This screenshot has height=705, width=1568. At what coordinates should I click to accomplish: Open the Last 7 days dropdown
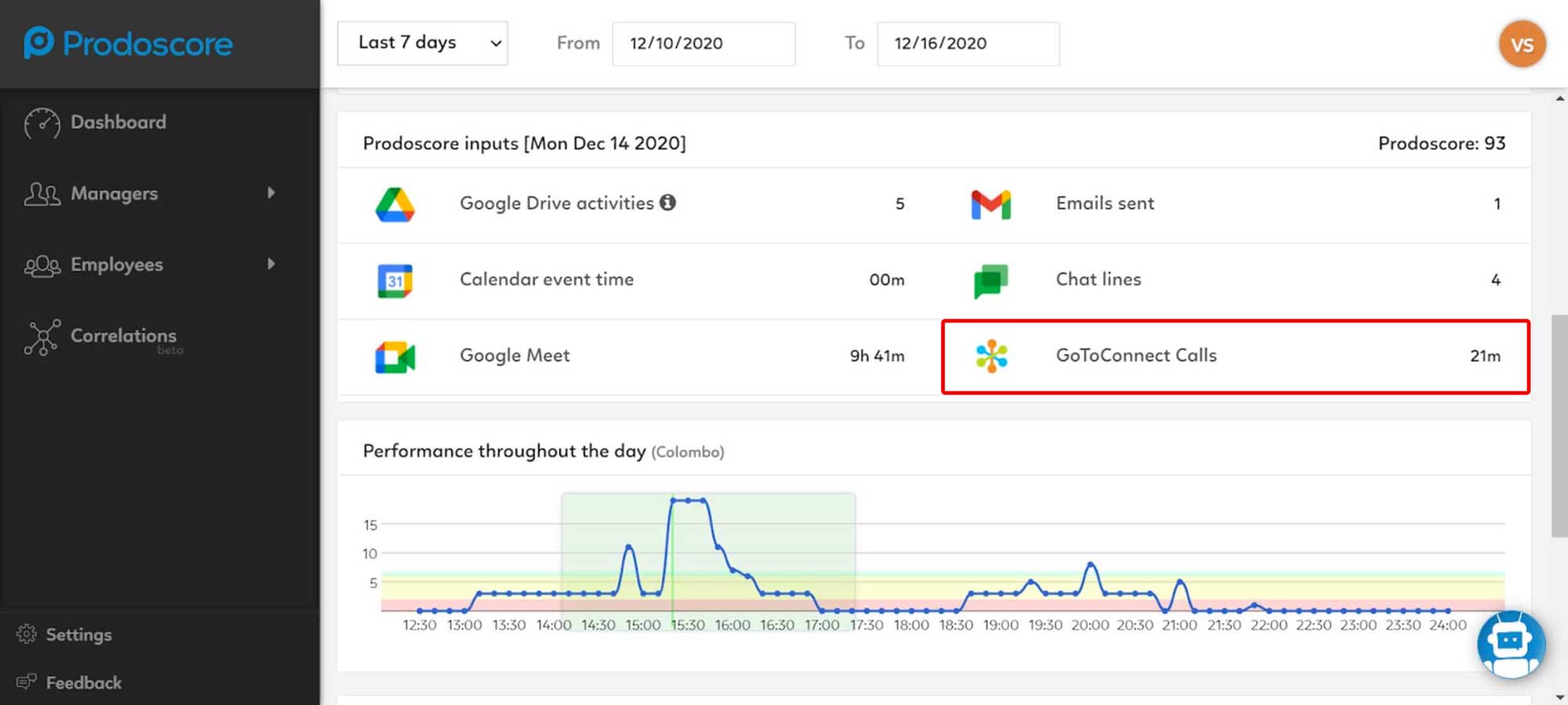423,43
